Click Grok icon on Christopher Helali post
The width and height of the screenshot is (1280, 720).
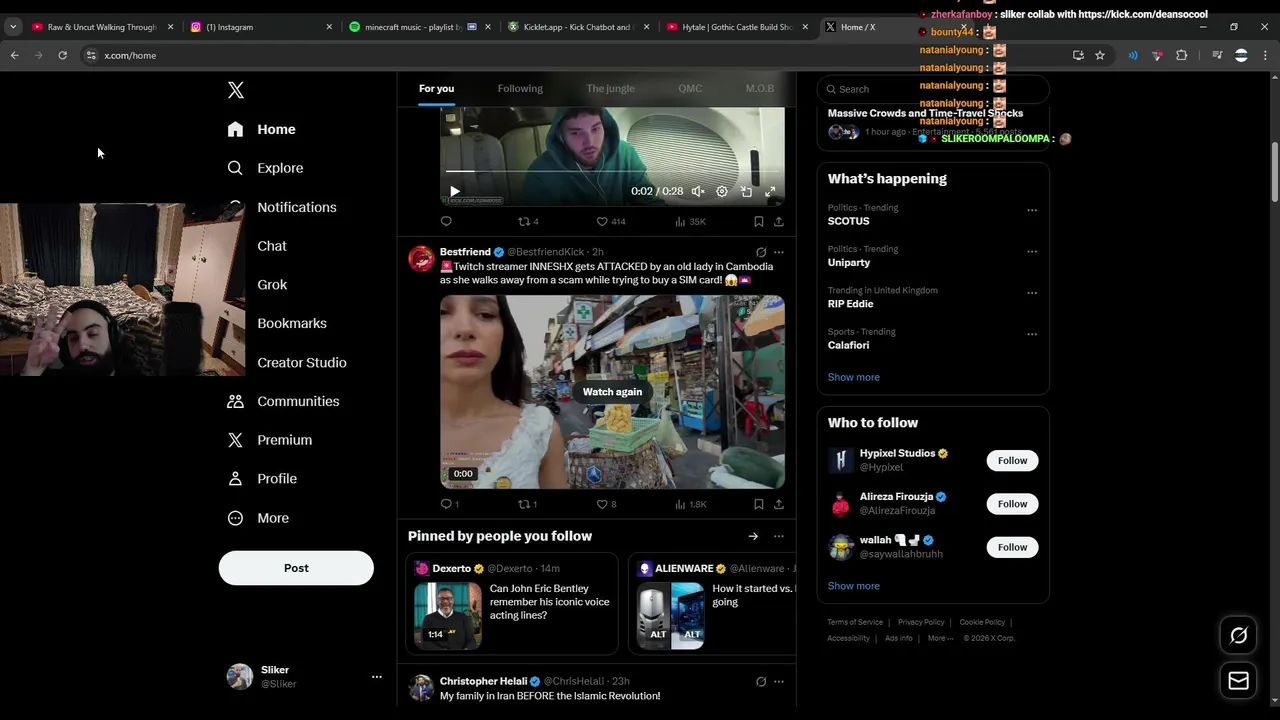760,682
